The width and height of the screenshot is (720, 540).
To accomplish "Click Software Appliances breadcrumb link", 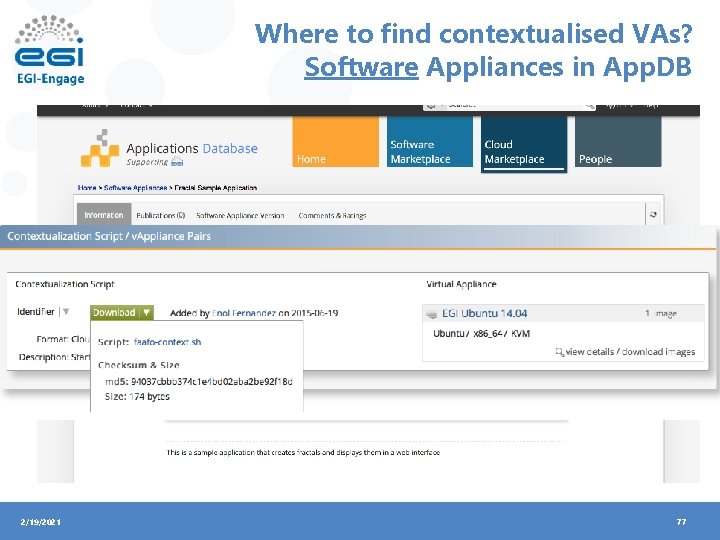I will click(135, 187).
